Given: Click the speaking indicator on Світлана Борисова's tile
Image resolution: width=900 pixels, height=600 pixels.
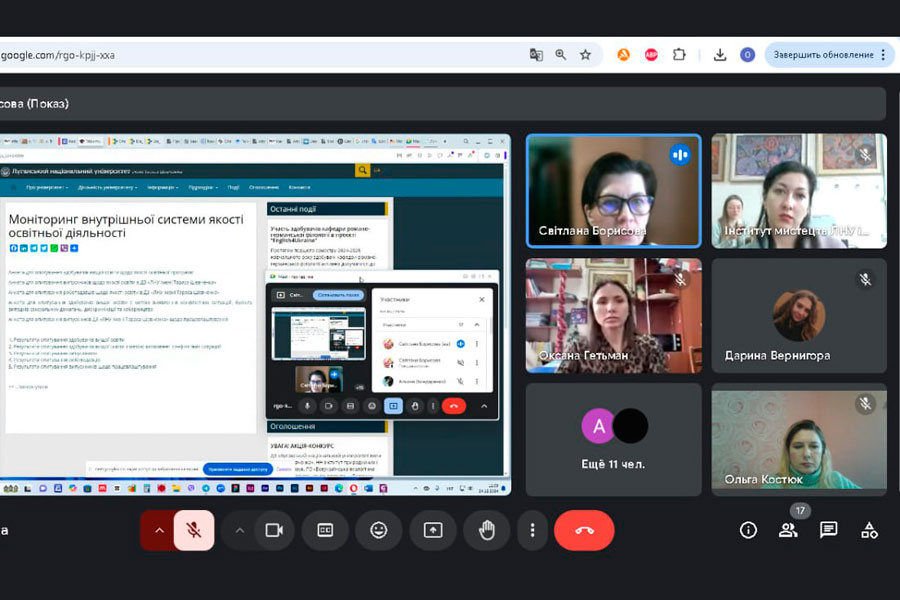Looking at the screenshot, I should tap(680, 154).
